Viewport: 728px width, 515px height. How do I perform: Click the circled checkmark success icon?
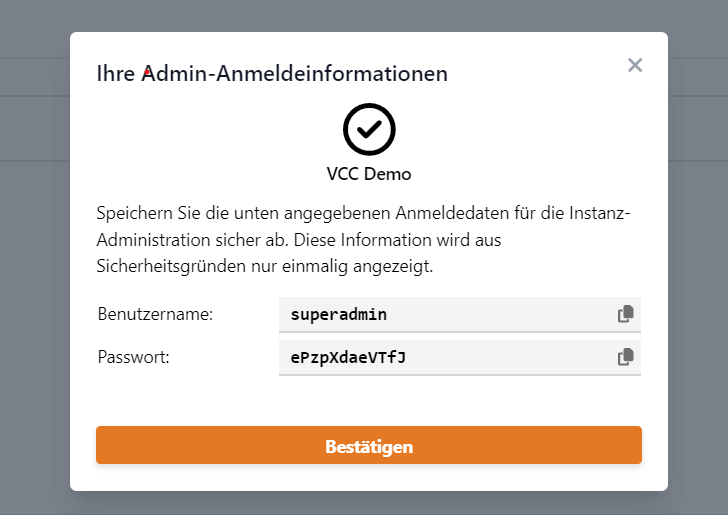pyautogui.click(x=369, y=129)
